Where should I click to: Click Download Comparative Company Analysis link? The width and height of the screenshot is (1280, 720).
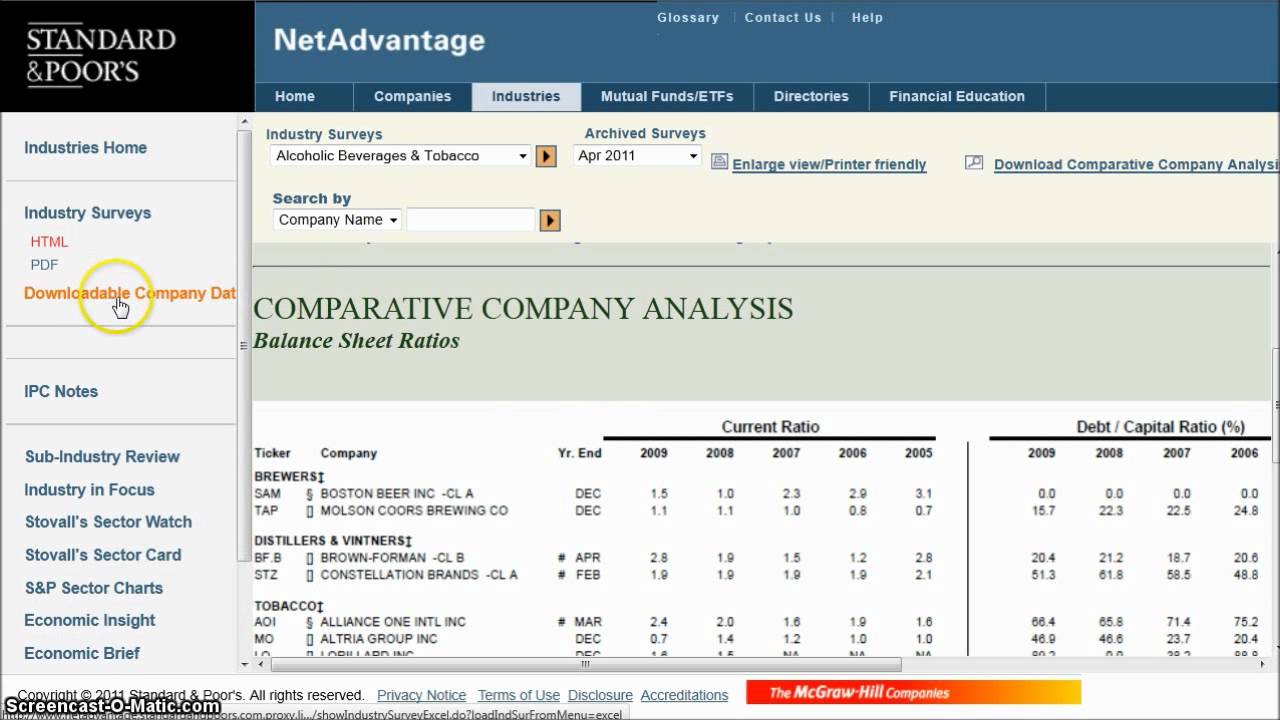pyautogui.click(x=1136, y=165)
